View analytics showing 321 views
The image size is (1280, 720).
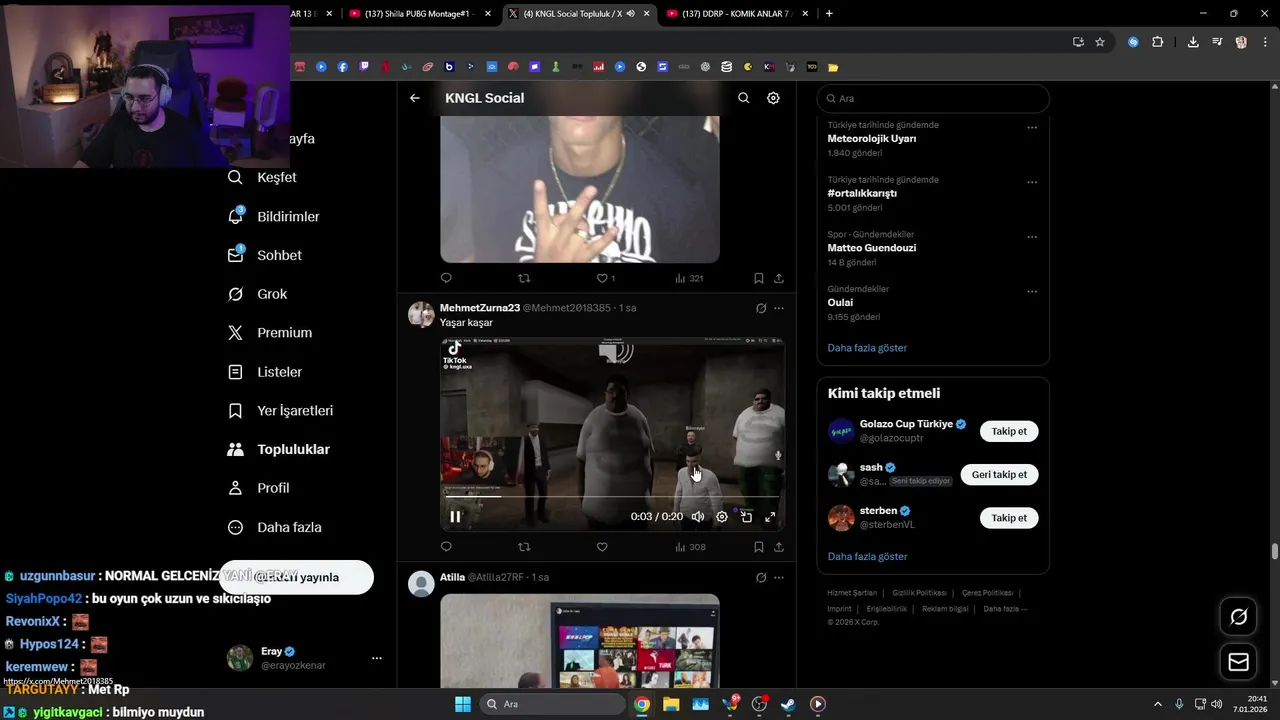(x=690, y=278)
